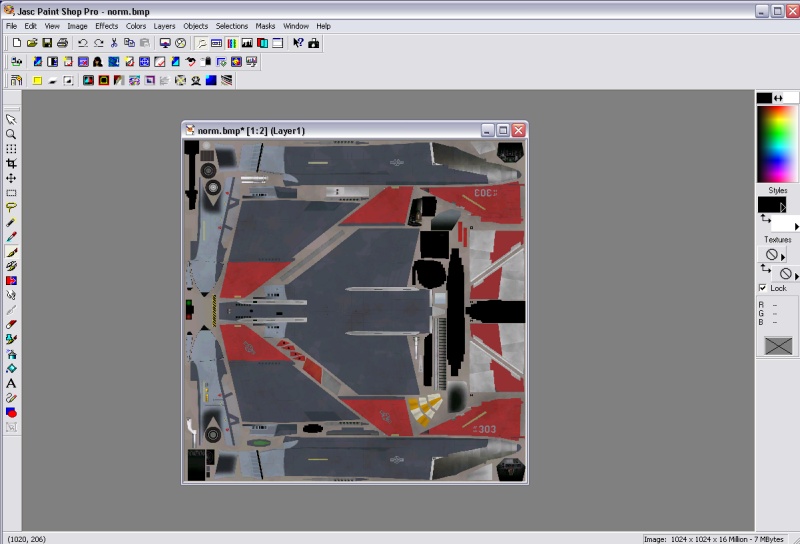Swap foreground and background colors arrow
Image resolution: width=800 pixels, height=544 pixels.
pyautogui.click(x=778, y=98)
